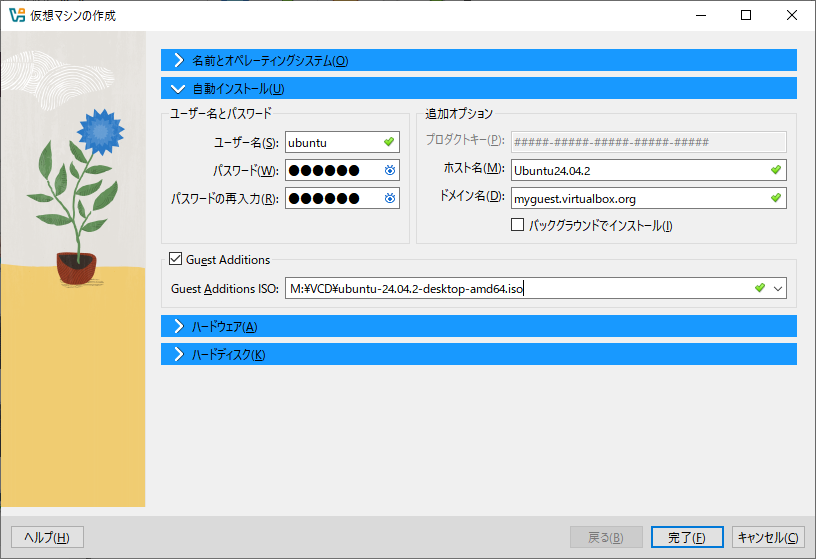Close the 仮想マシンの作成 window

click(792, 15)
